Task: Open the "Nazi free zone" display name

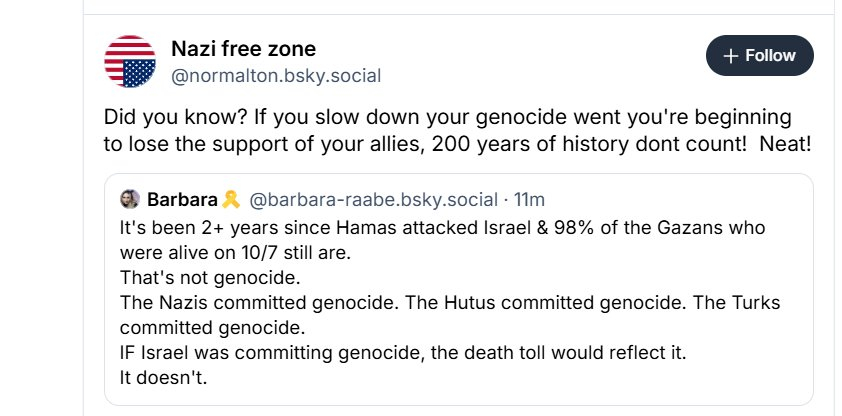Action: 244,48
